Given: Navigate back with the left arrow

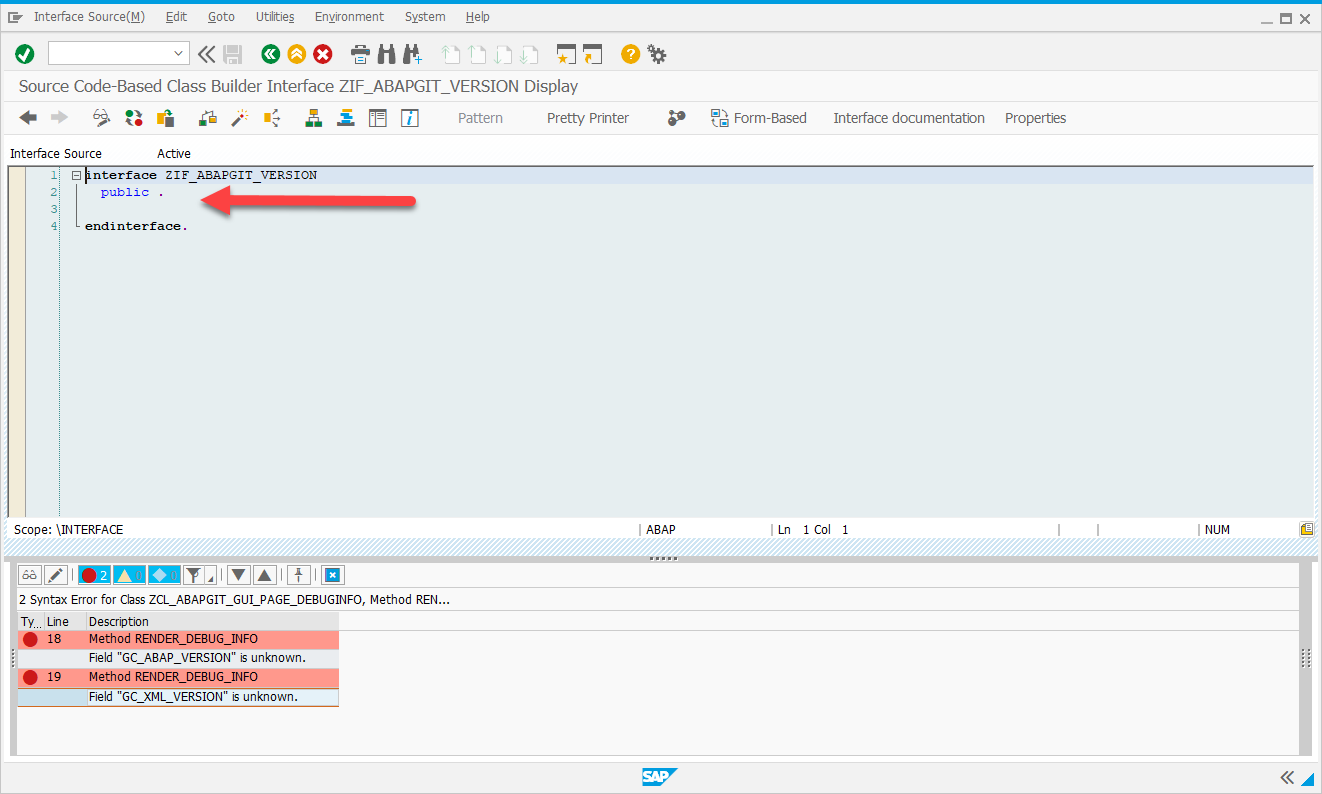Looking at the screenshot, I should pyautogui.click(x=28, y=118).
